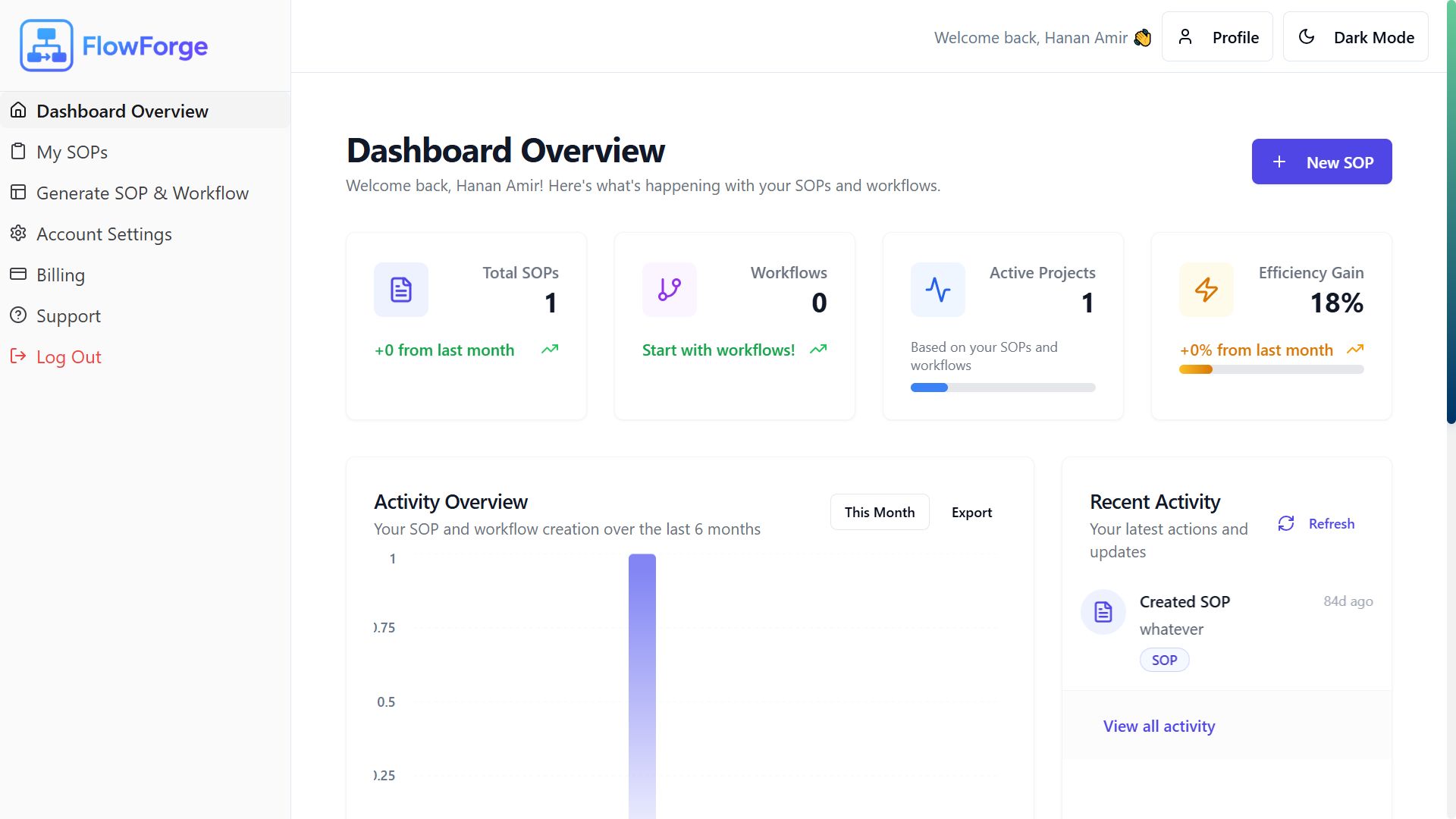
Task: Go to Generate SOP & Workflow
Action: point(142,193)
